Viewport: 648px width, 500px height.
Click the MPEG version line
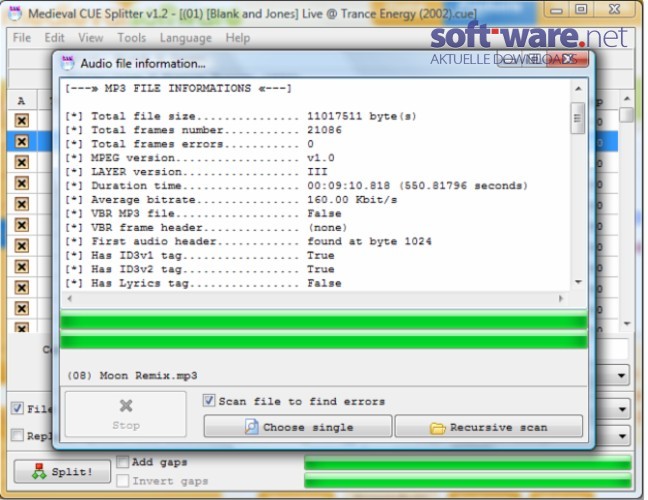coord(200,158)
